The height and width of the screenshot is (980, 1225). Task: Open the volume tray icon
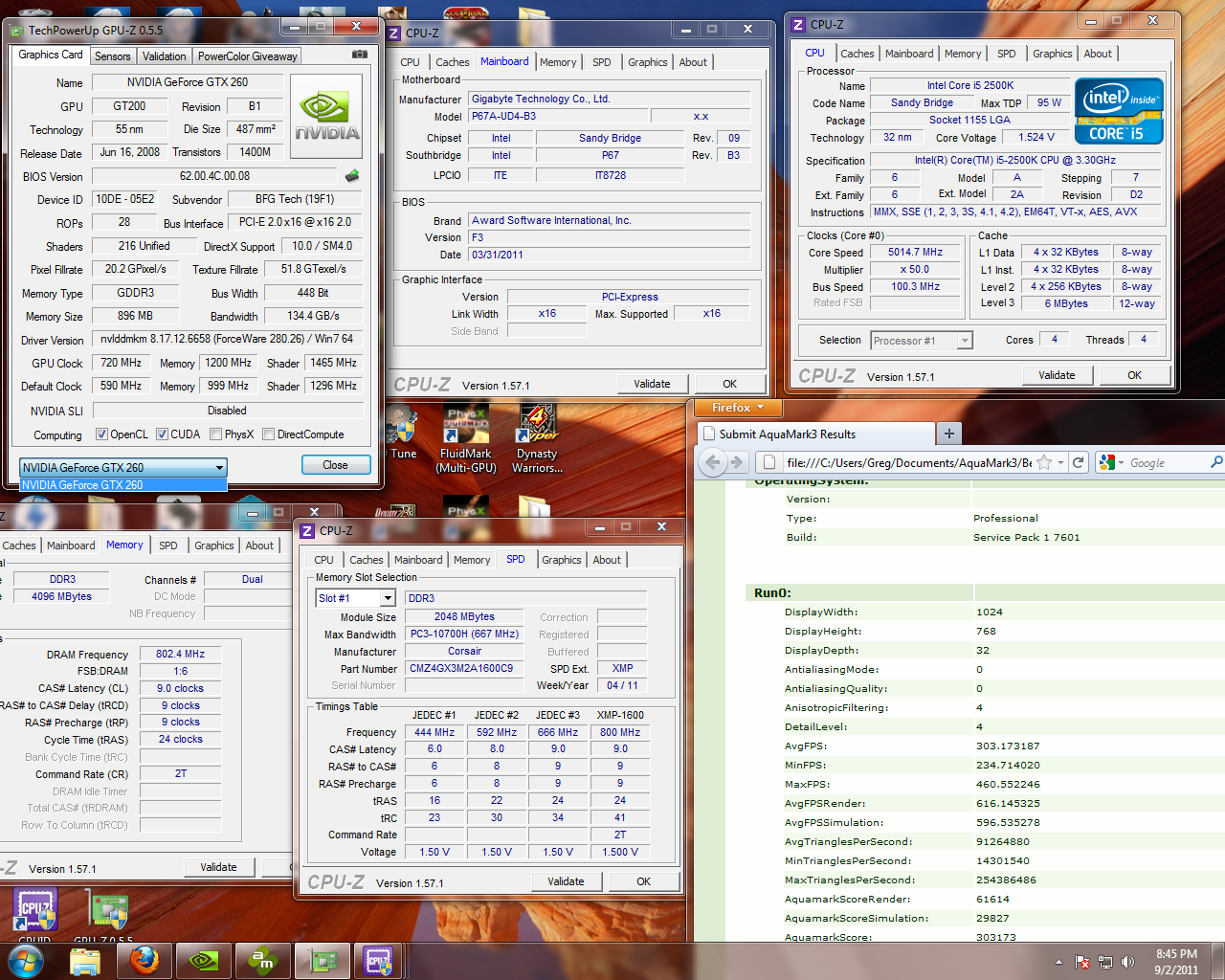coord(1127,962)
